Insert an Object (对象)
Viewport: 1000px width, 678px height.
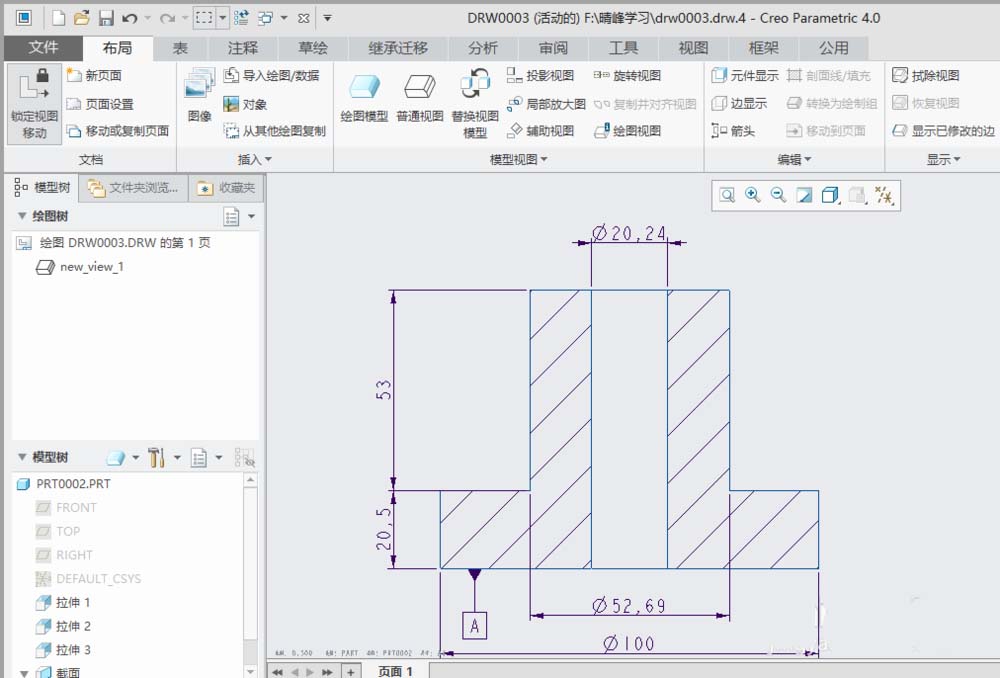pyautogui.click(x=246, y=103)
